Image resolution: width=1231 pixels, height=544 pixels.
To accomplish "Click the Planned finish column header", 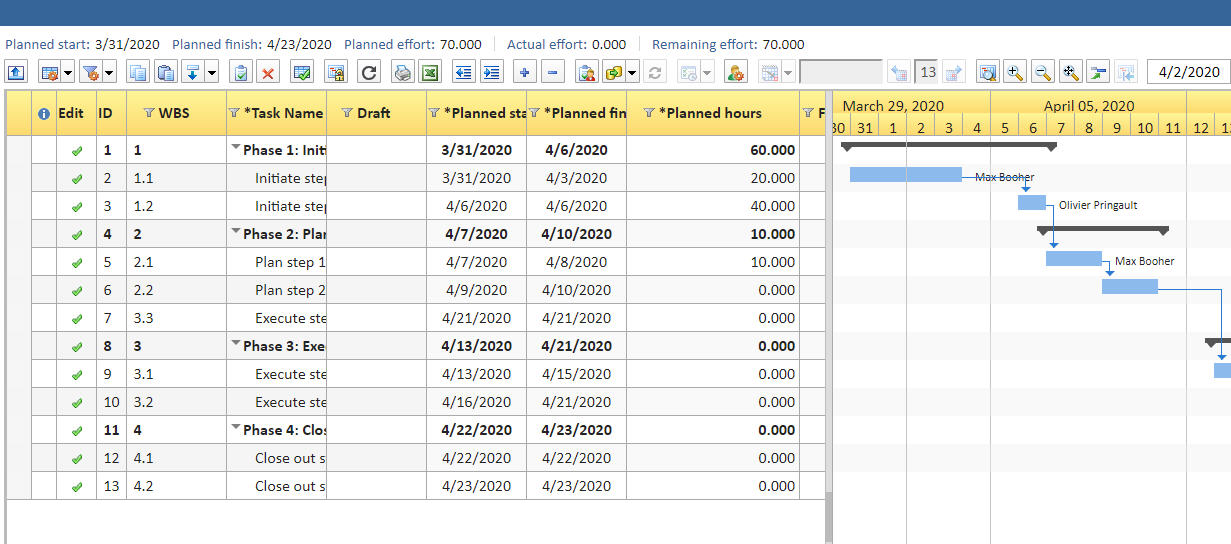I will pos(577,113).
